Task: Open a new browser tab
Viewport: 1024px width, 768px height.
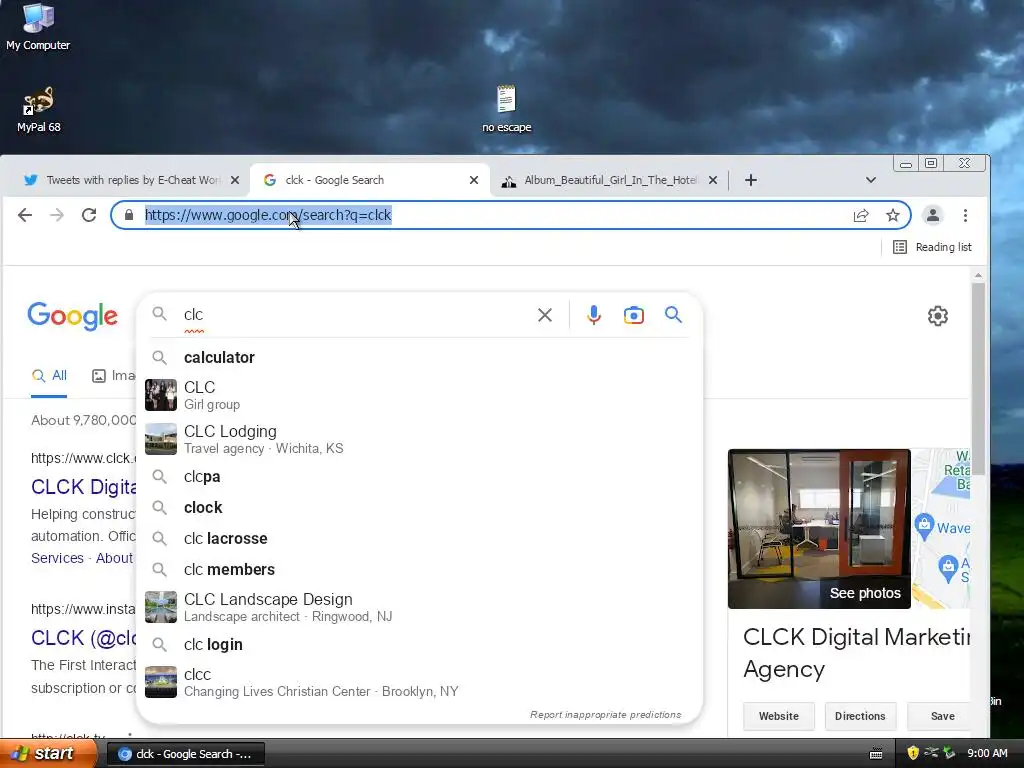Action: pyautogui.click(x=750, y=180)
